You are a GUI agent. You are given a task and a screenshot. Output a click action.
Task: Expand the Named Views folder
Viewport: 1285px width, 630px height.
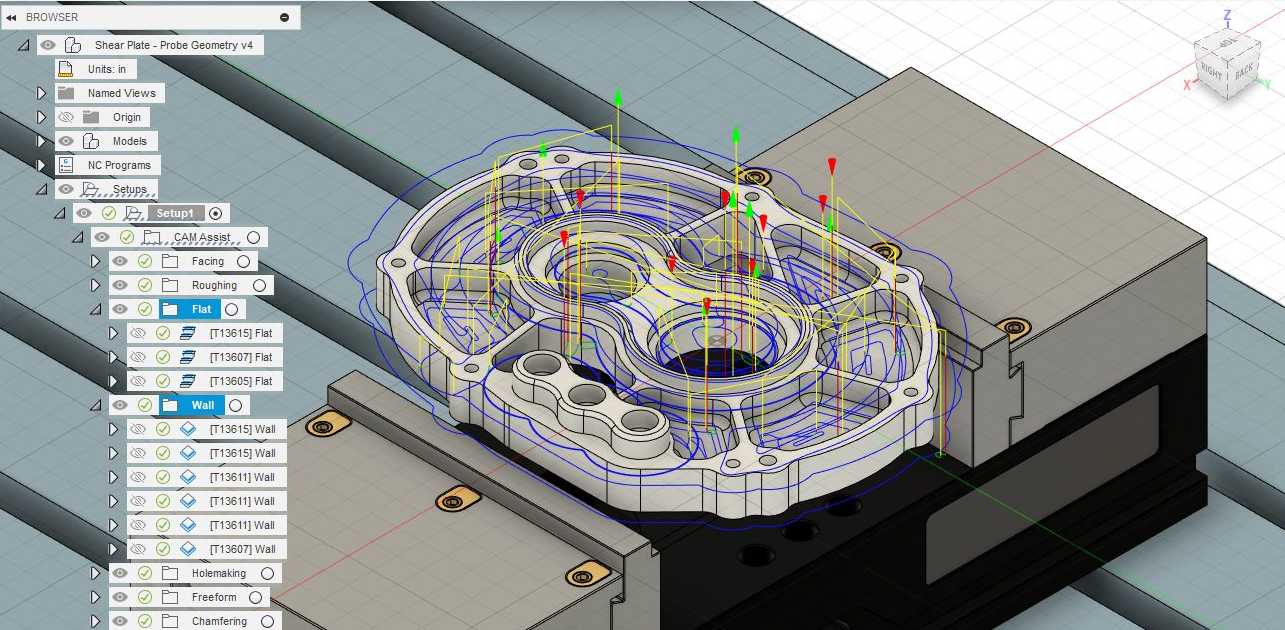click(42, 93)
